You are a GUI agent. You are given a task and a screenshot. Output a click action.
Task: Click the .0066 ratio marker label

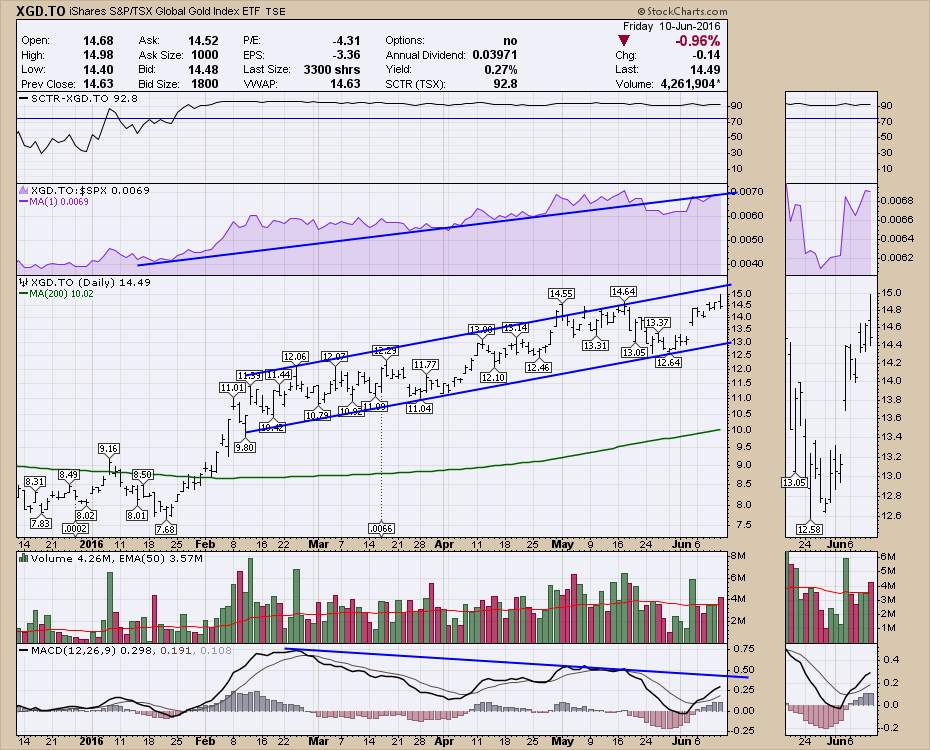(x=381, y=528)
